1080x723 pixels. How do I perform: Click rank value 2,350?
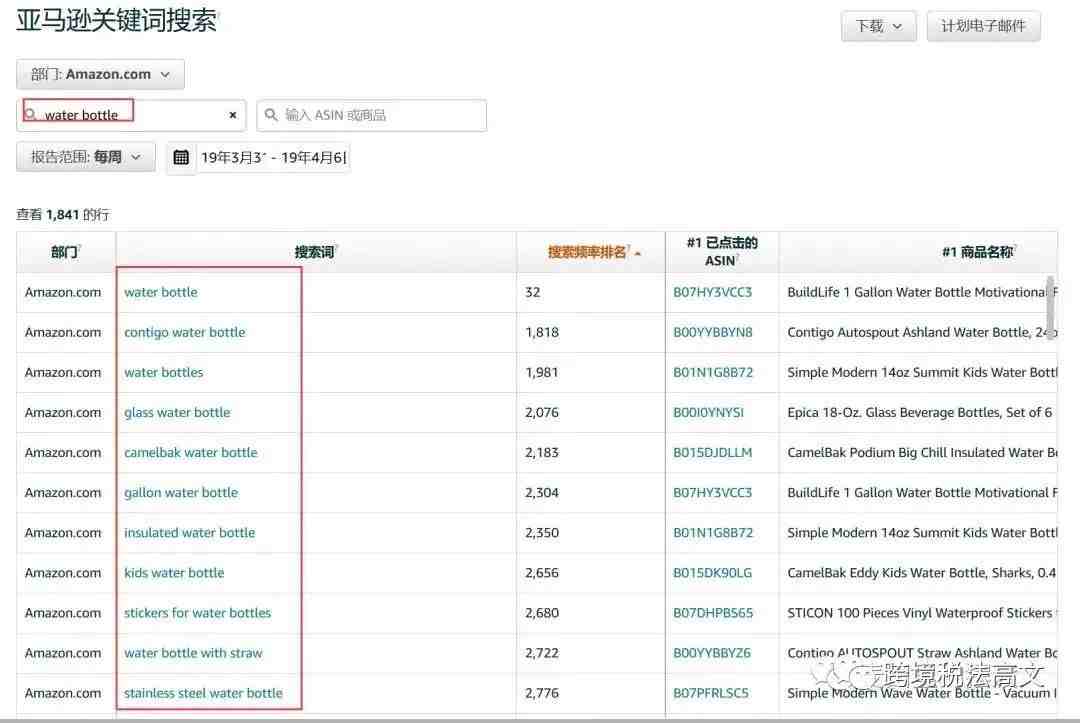pos(542,532)
